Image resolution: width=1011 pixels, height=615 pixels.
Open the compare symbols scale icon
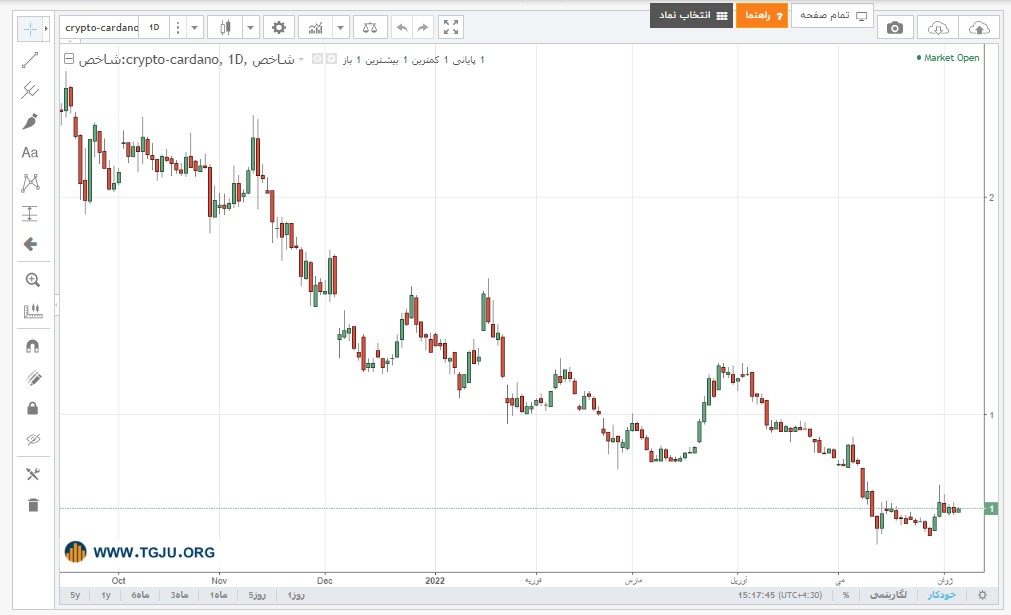pyautogui.click(x=370, y=28)
